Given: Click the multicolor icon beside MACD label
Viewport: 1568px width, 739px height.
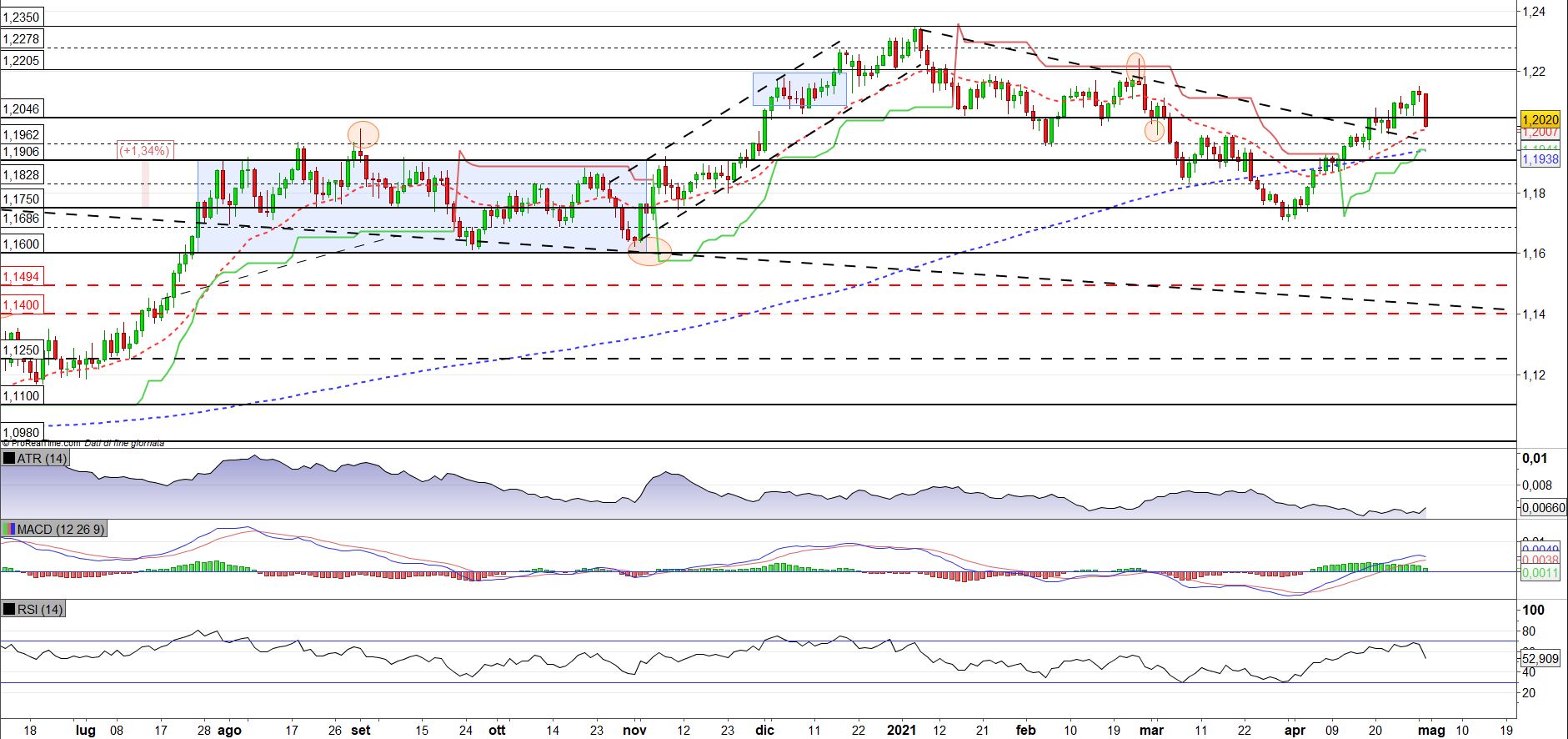Looking at the screenshot, I should 9,530.
